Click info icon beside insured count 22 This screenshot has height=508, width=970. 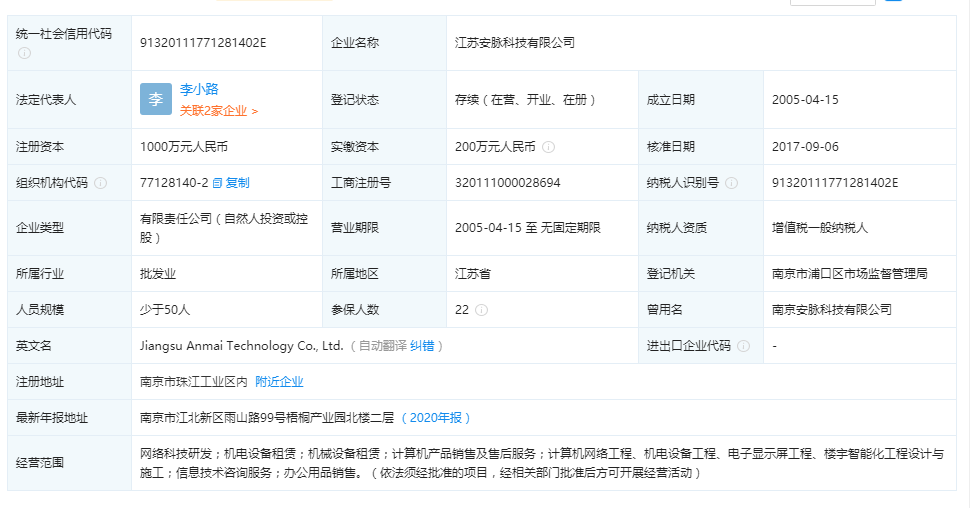481,310
